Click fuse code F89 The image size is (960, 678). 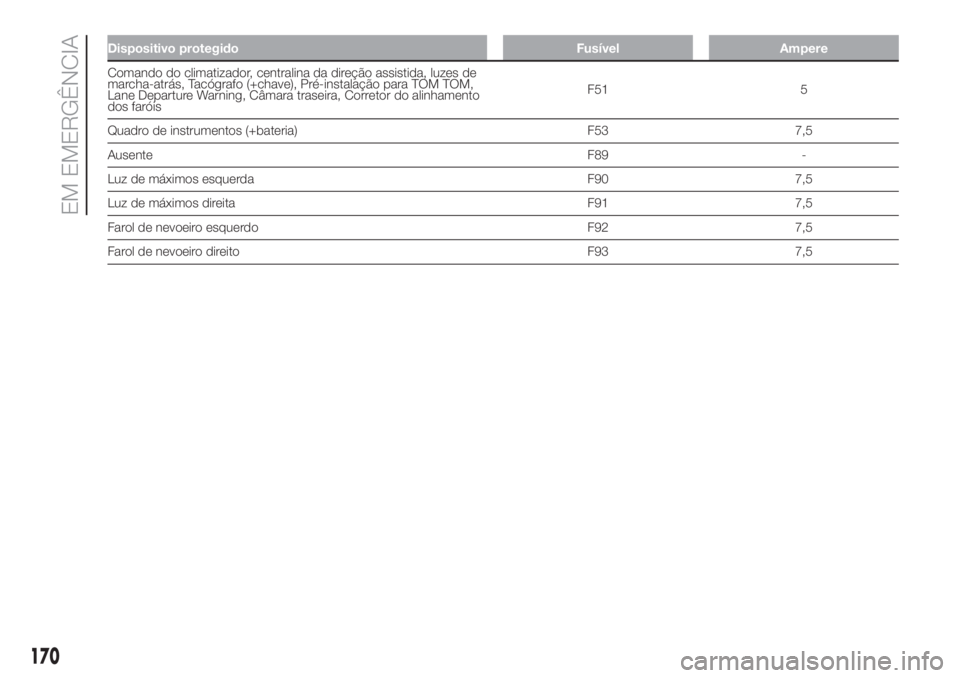coord(598,155)
